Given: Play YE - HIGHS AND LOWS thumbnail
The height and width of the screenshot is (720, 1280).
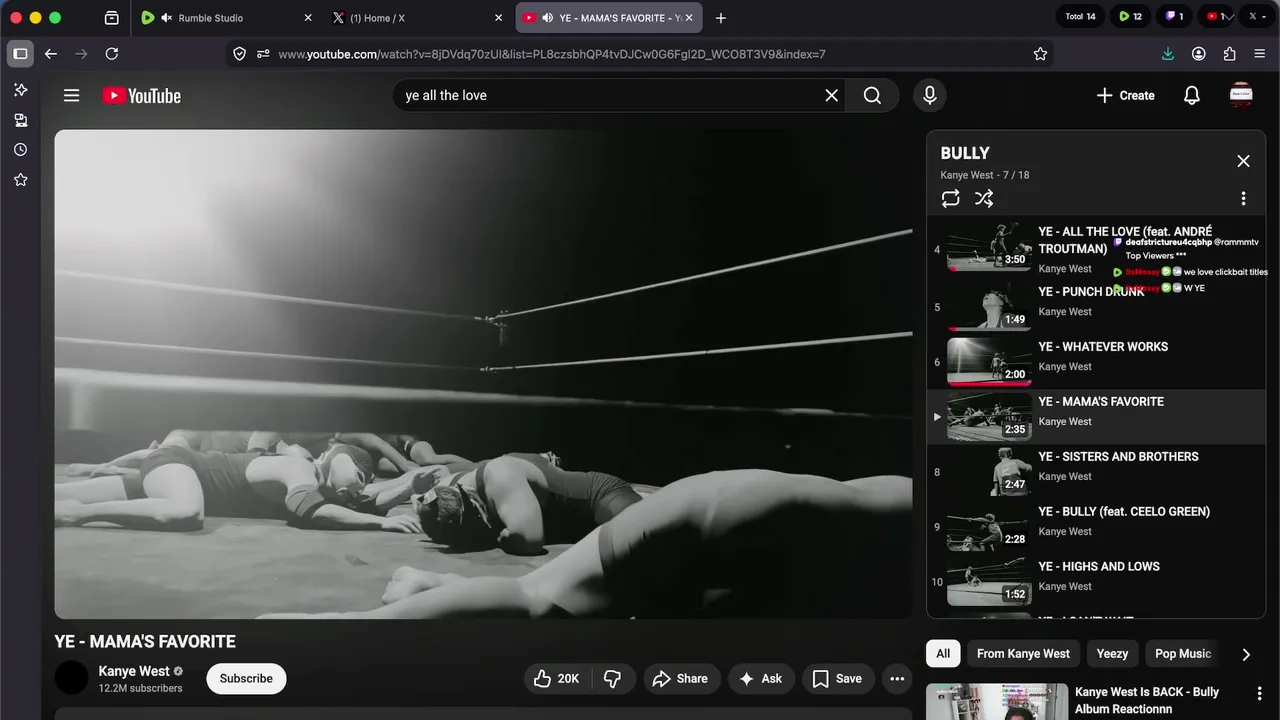Looking at the screenshot, I should coord(989,582).
